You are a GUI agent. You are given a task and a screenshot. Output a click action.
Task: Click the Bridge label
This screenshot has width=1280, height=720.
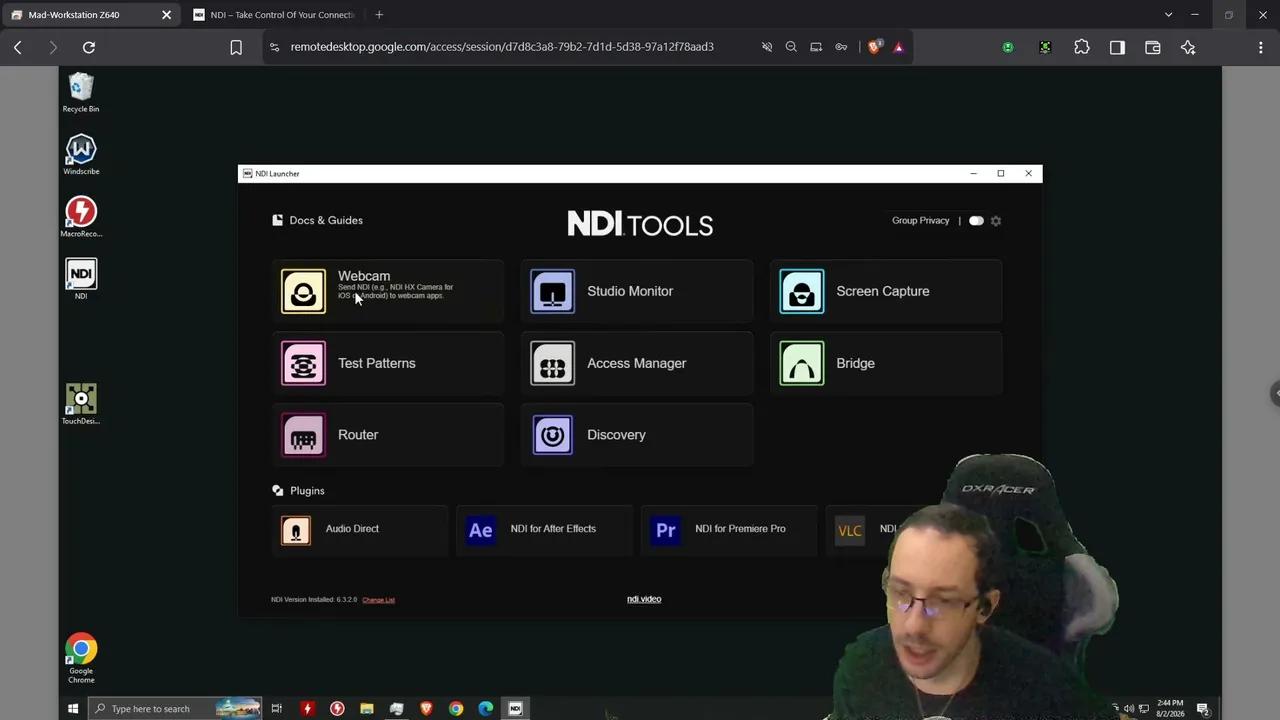pyautogui.click(x=856, y=363)
